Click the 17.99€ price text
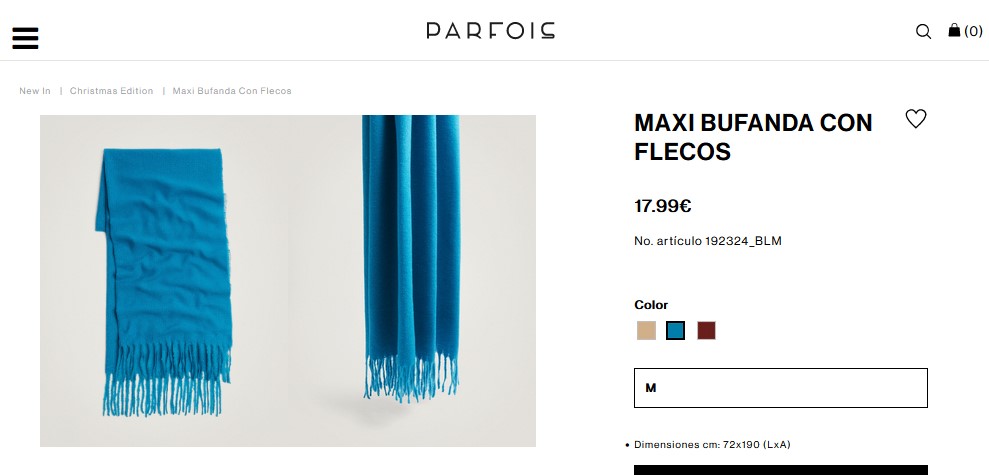The height and width of the screenshot is (475, 989). click(x=663, y=206)
